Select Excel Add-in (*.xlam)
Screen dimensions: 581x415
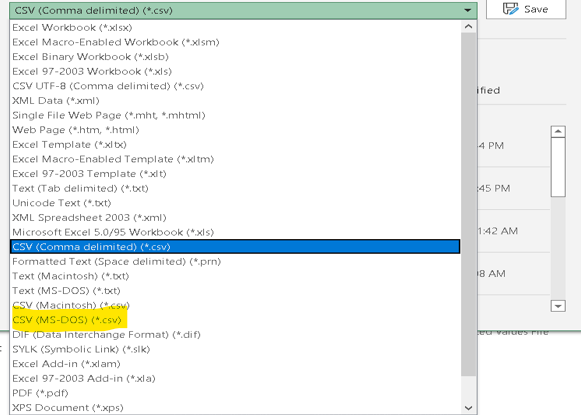tap(235, 364)
